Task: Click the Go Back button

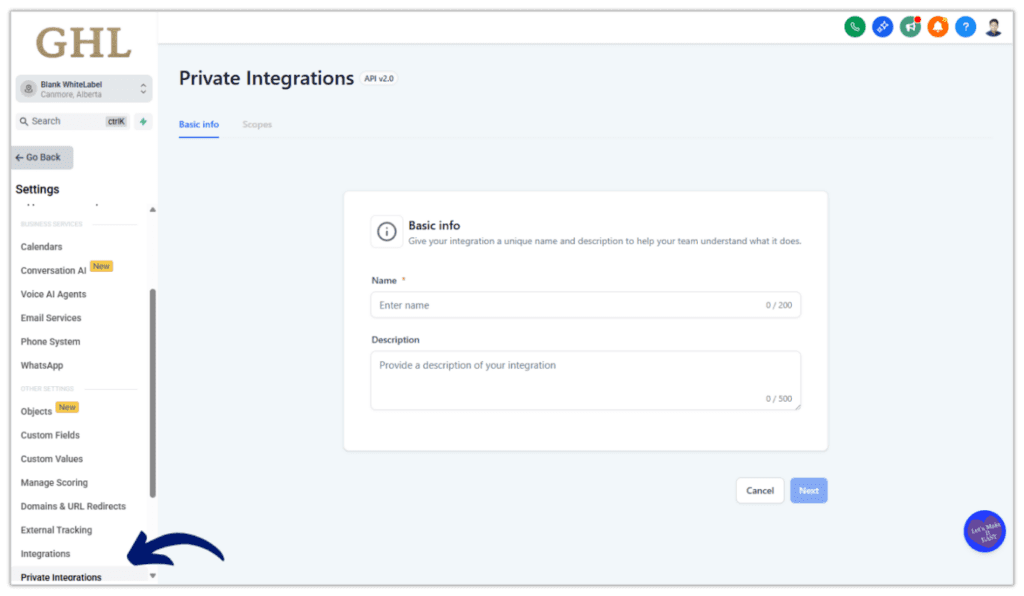Action: tap(40, 157)
